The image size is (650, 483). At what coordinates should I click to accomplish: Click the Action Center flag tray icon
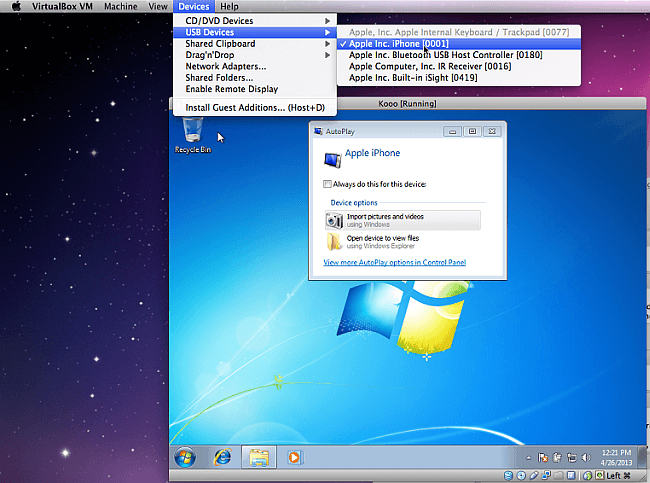(x=543, y=458)
